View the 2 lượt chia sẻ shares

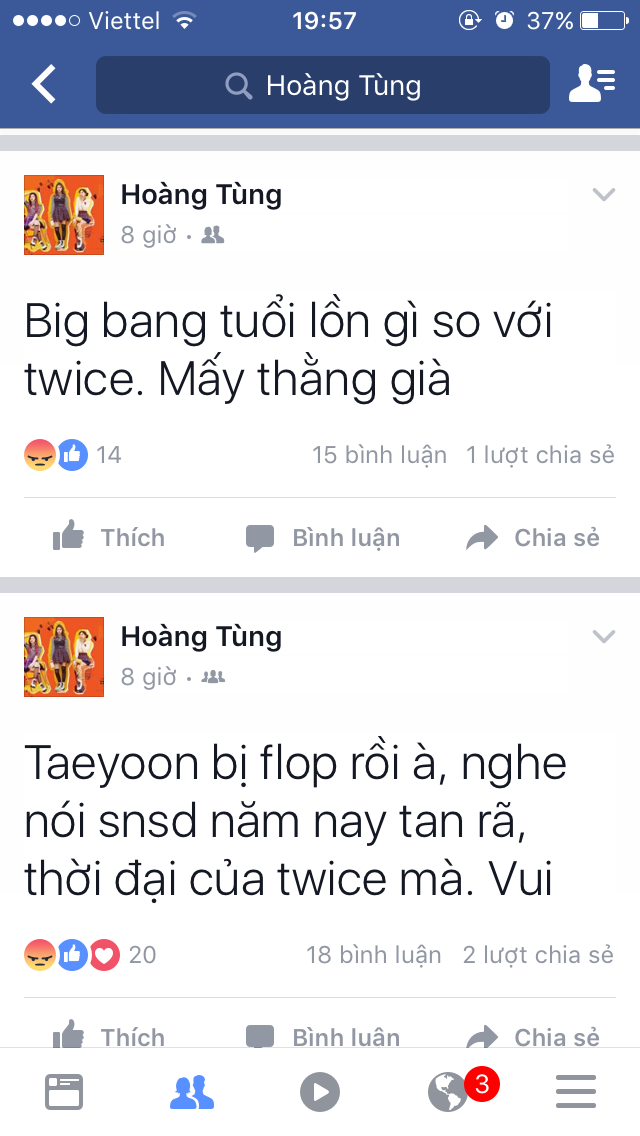click(x=539, y=955)
